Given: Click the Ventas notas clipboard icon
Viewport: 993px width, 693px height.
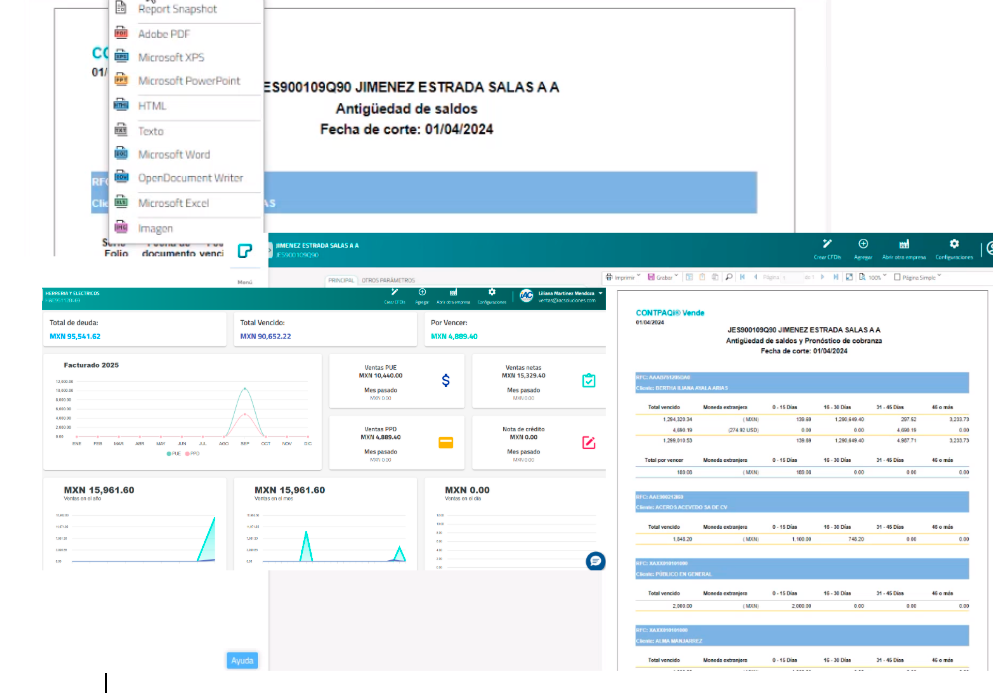Looking at the screenshot, I should (589, 381).
